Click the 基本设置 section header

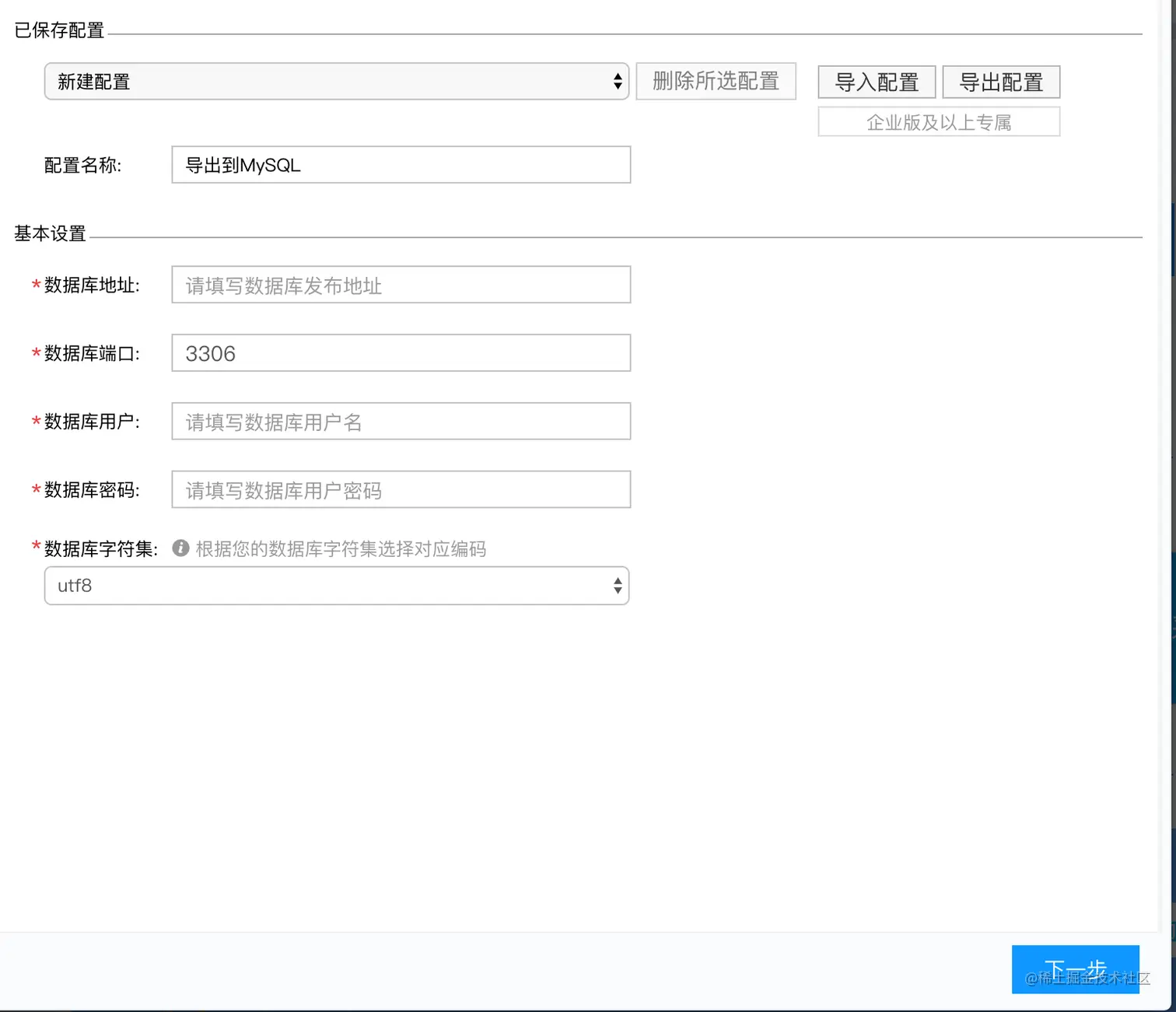(x=50, y=233)
